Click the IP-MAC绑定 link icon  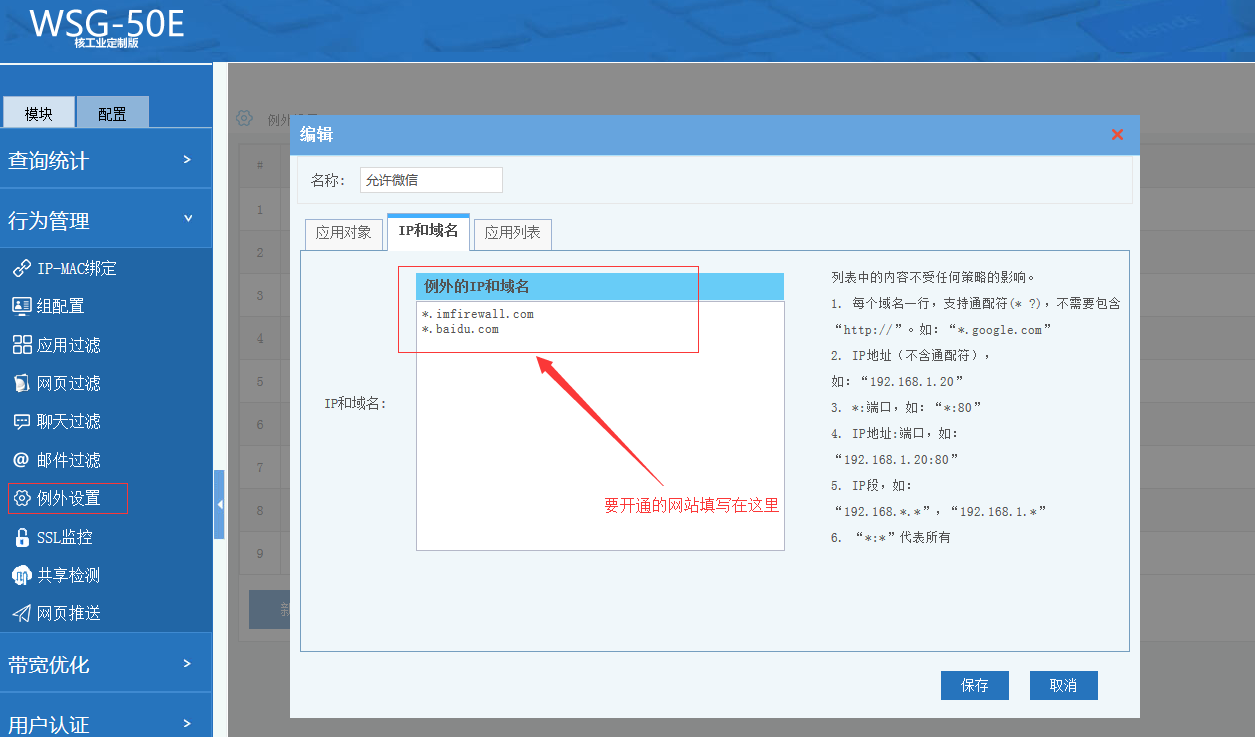coord(21,269)
